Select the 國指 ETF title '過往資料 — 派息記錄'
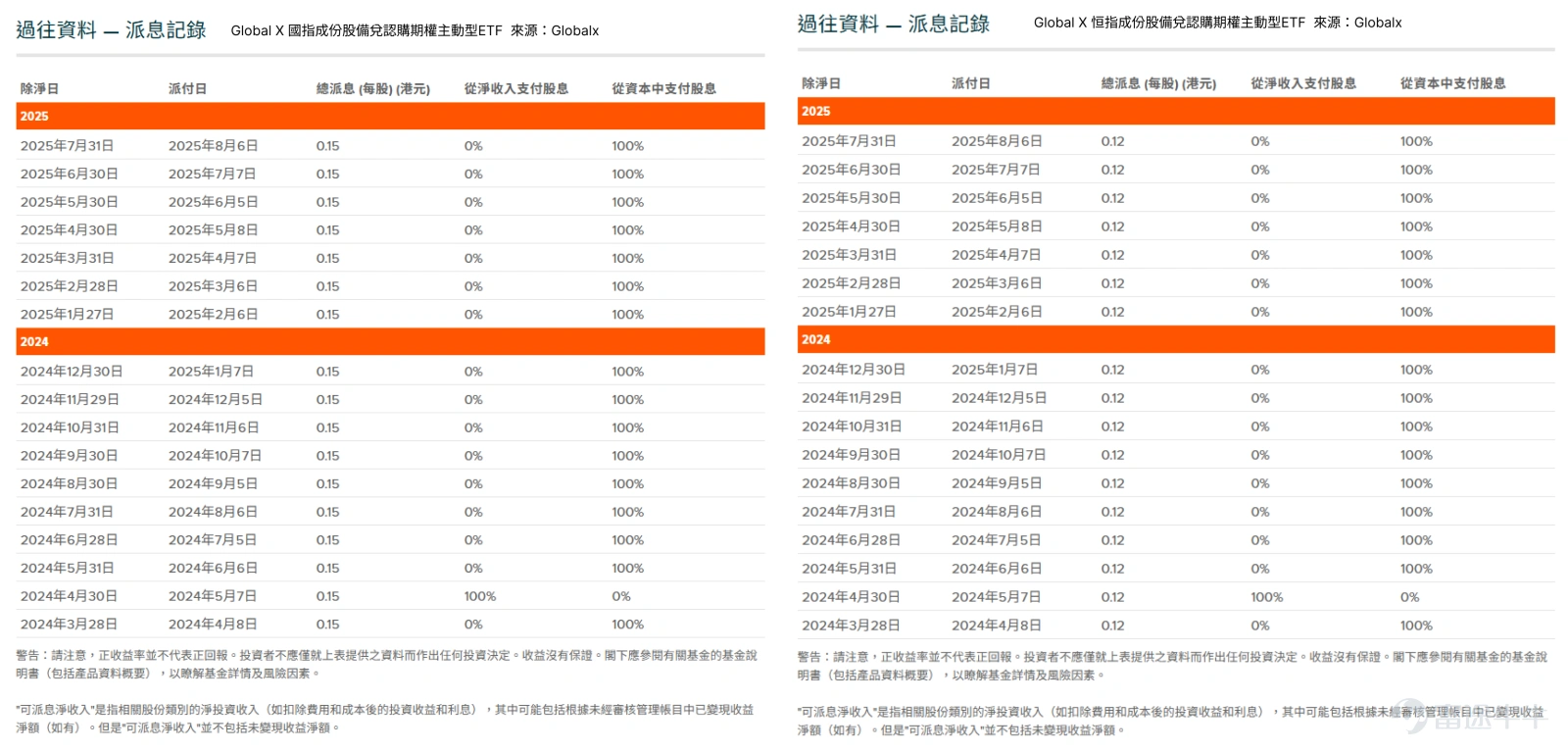This screenshot has width=1568, height=752. [111, 30]
